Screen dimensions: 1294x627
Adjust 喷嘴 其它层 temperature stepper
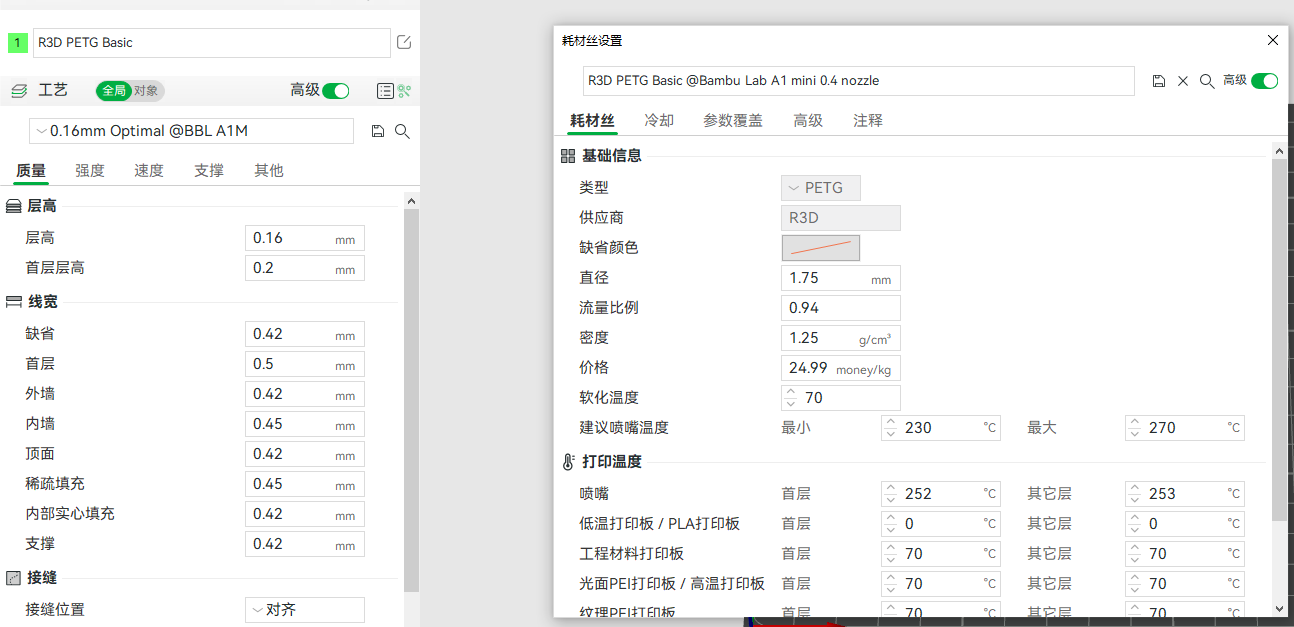pyautogui.click(x=1135, y=494)
